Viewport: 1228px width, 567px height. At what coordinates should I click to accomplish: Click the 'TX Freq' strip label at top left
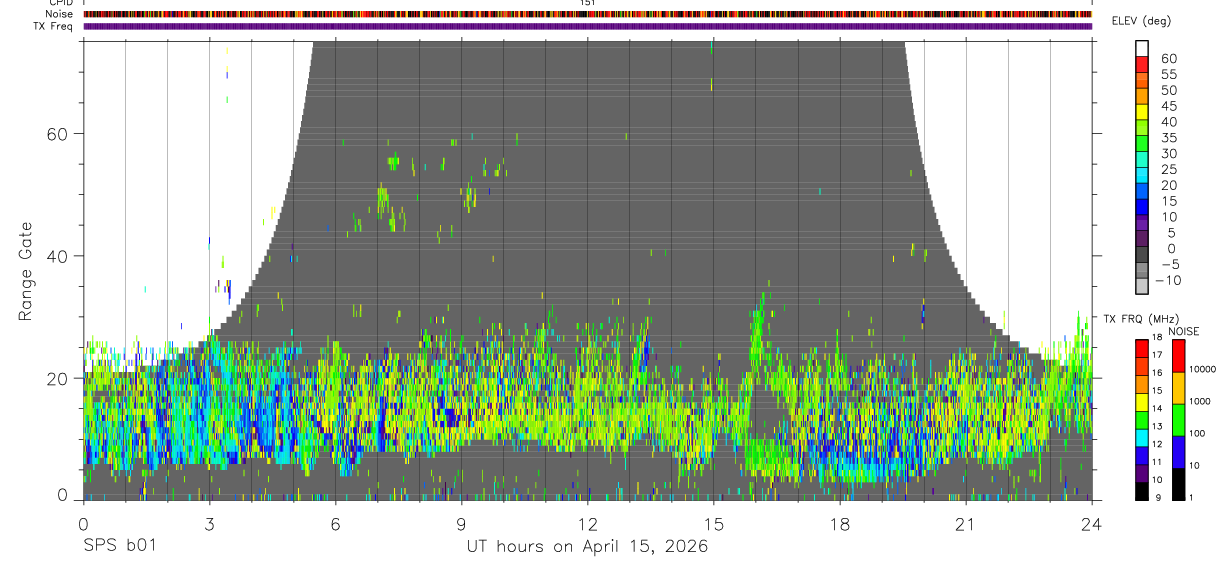pos(54,26)
